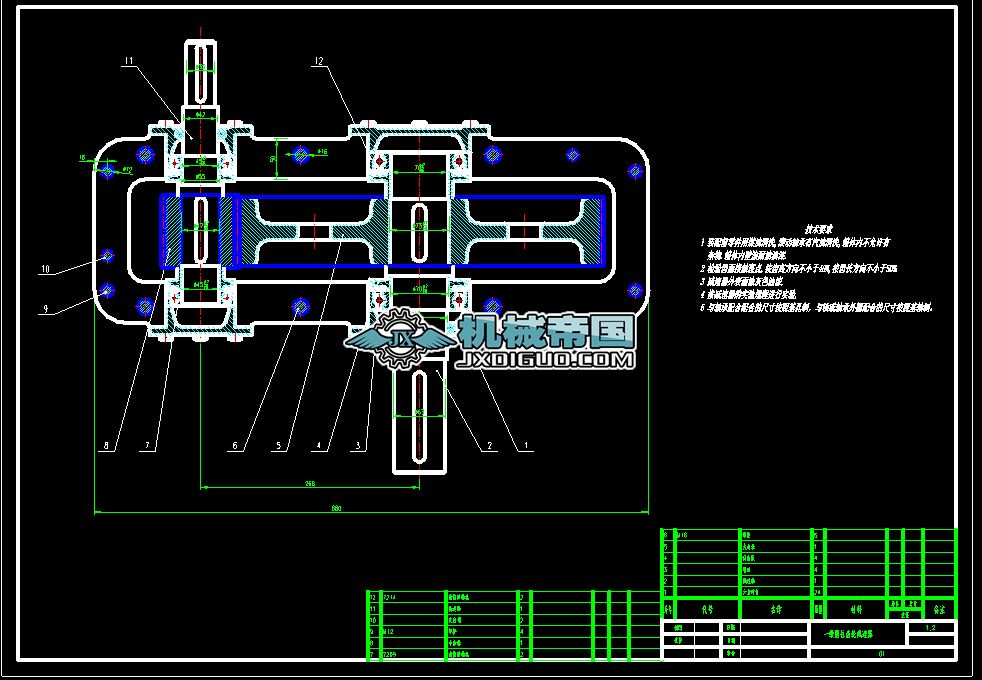The height and width of the screenshot is (680, 982).
Task: Select the M16 cell in parts list
Action: [x=683, y=535]
